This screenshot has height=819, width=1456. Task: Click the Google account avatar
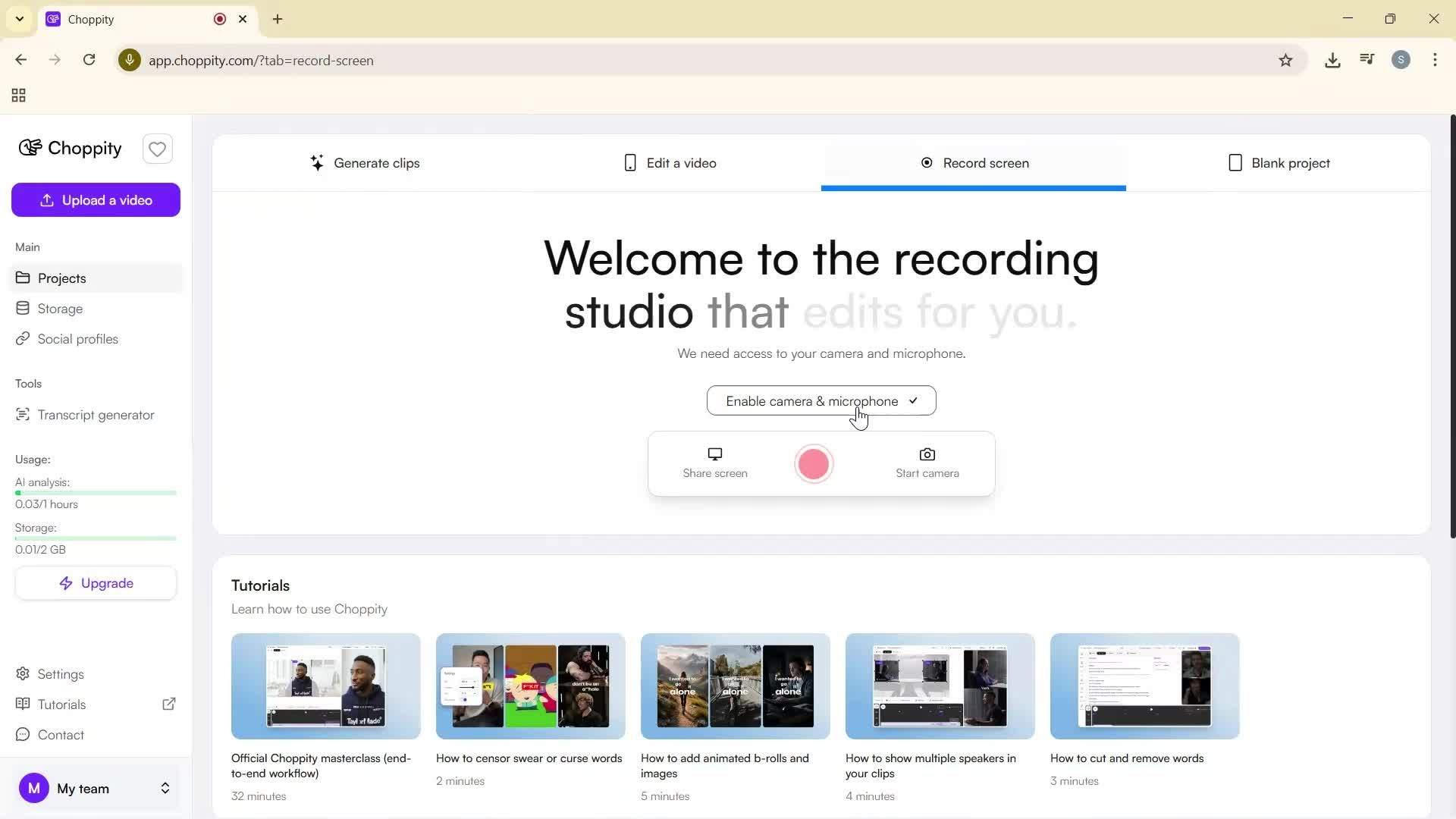[1401, 60]
